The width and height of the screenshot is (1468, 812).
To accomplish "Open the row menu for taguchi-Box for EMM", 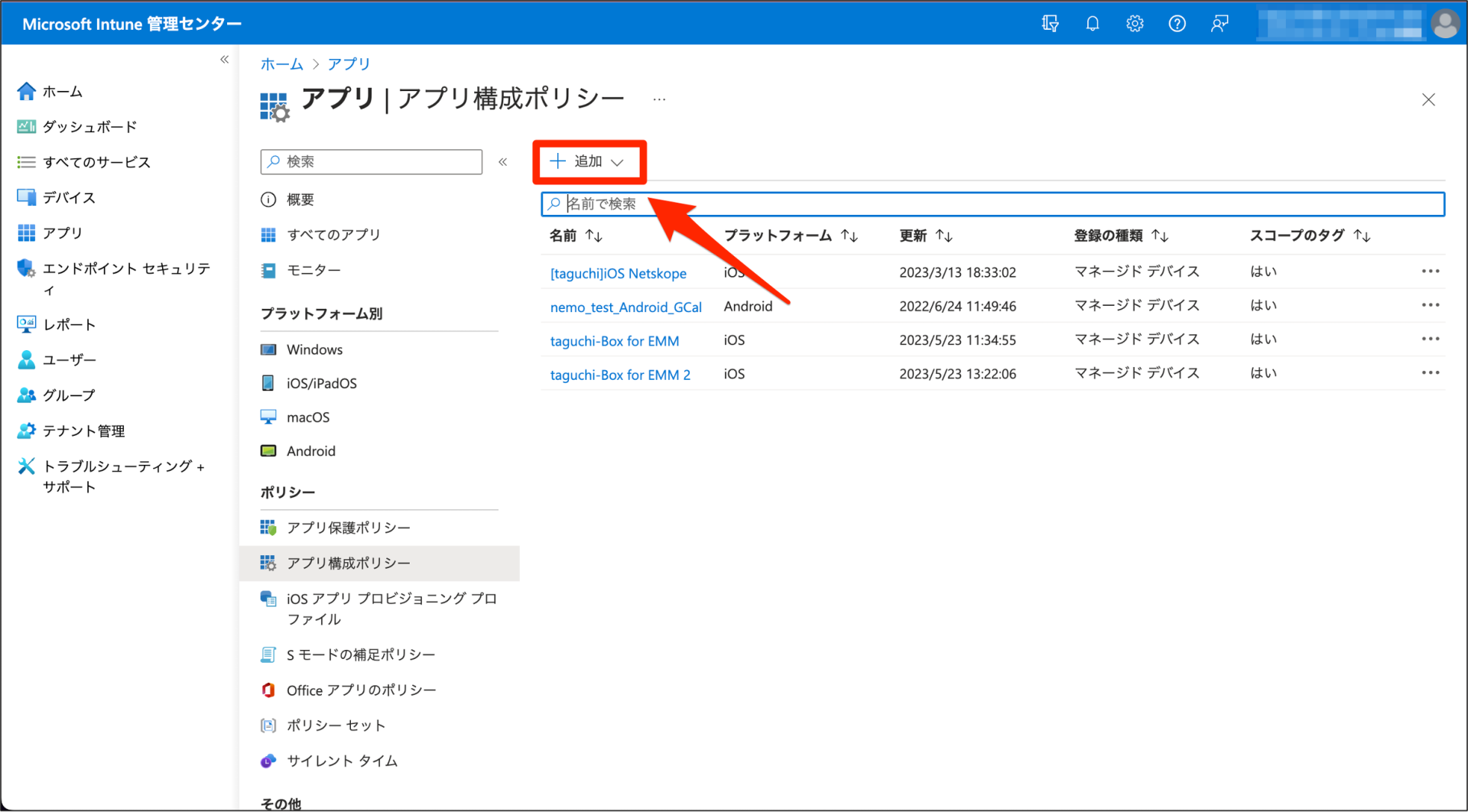I will click(1431, 339).
